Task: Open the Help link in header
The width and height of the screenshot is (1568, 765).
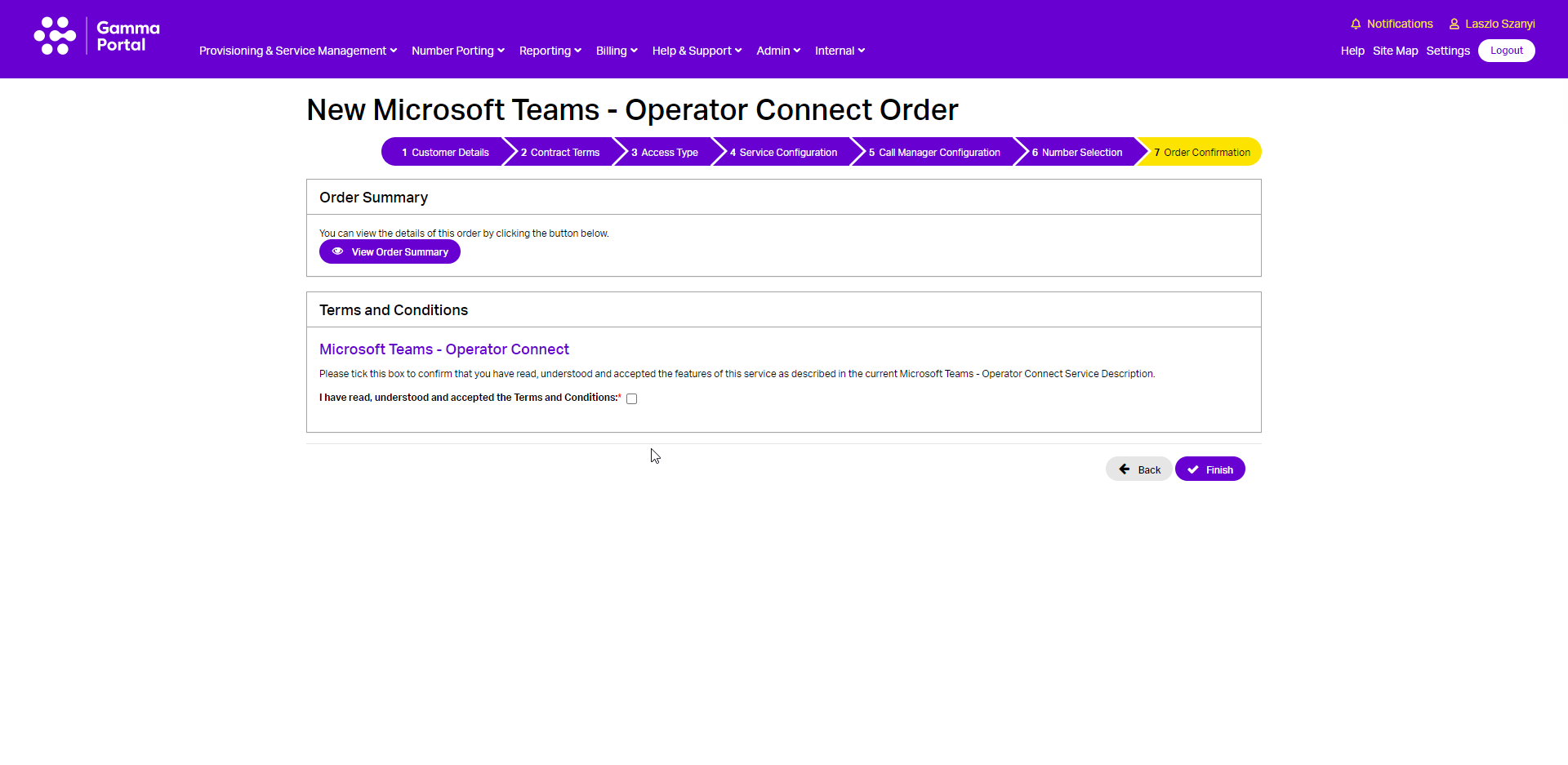Action: tap(1352, 51)
